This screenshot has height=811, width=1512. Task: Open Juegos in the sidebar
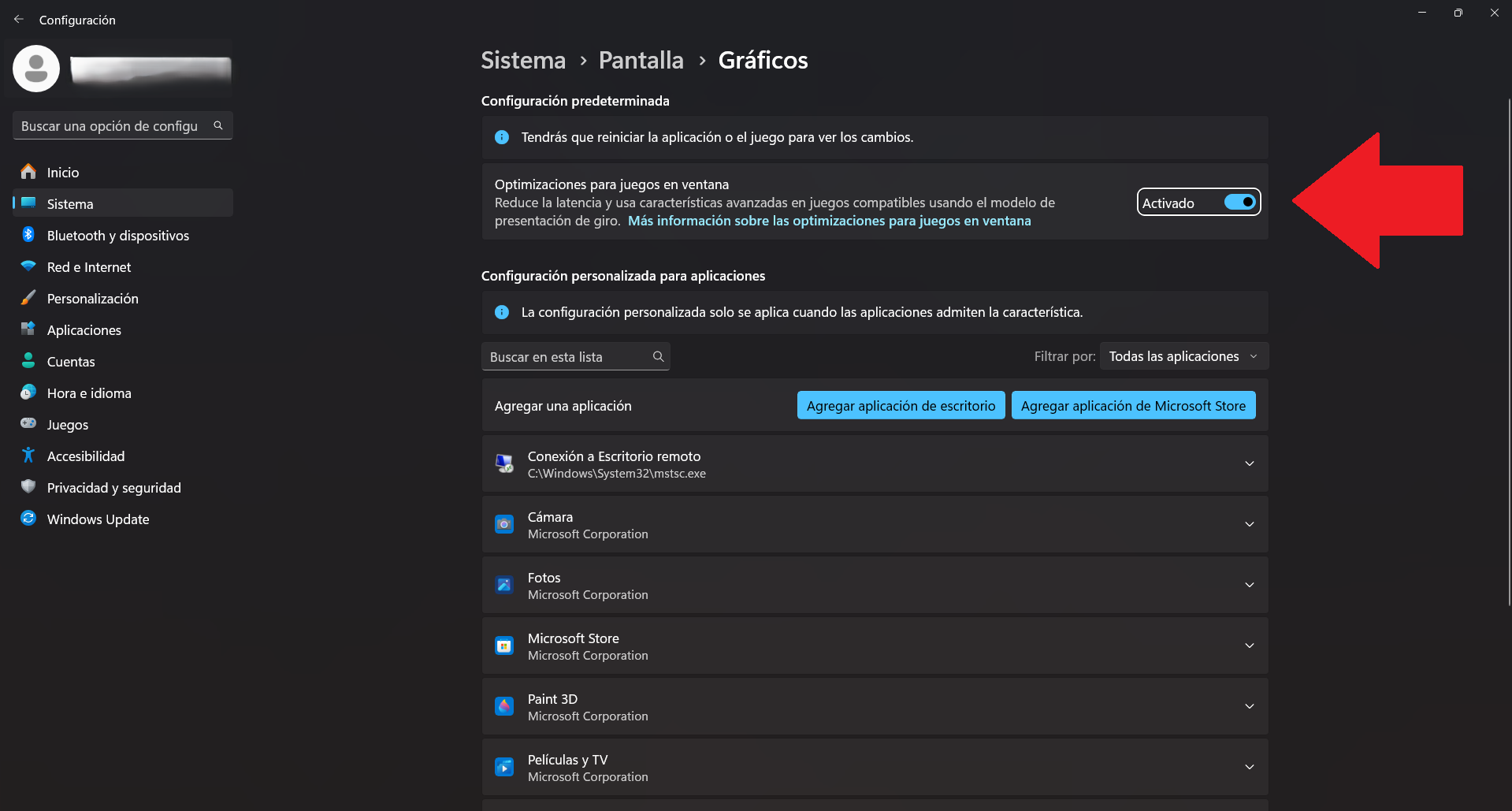click(x=123, y=424)
